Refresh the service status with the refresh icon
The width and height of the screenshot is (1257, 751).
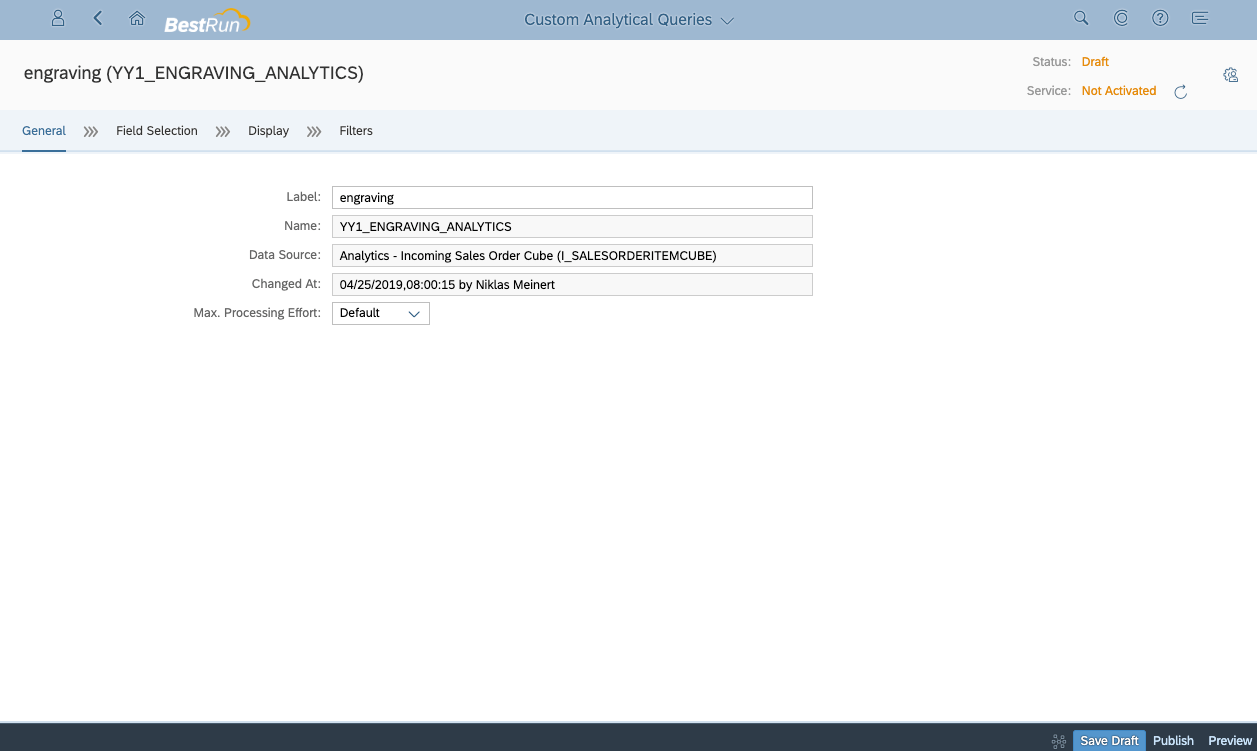pos(1181,91)
